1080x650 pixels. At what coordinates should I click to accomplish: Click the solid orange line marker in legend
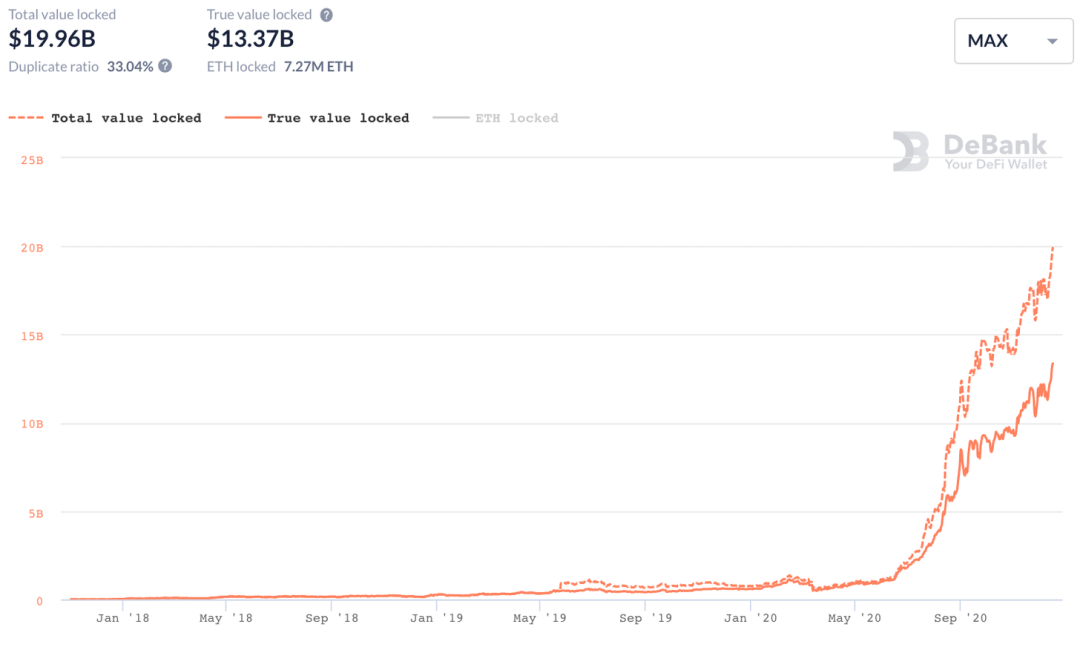(241, 118)
